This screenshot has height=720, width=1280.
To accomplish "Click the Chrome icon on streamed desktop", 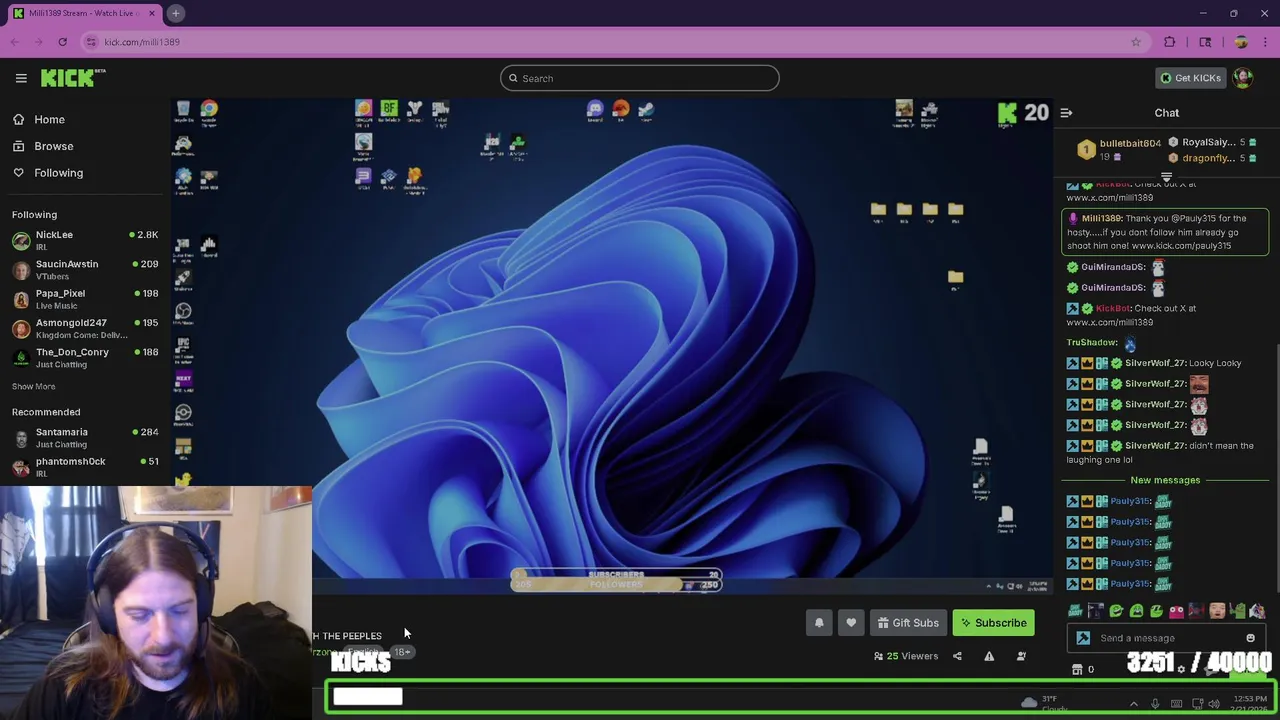I will (209, 109).
